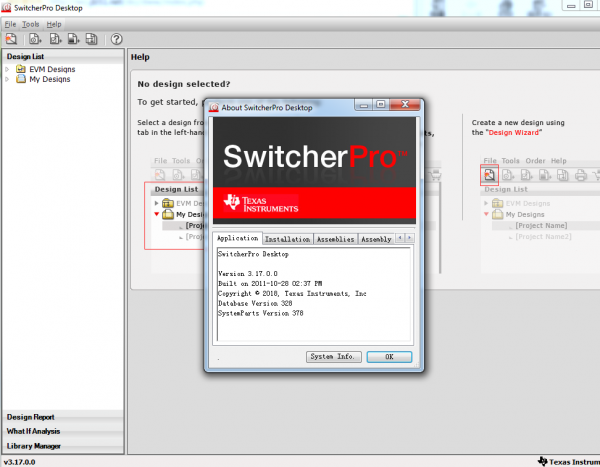
Task: Click Design Wizard icon in help illustration
Action: tap(489, 175)
